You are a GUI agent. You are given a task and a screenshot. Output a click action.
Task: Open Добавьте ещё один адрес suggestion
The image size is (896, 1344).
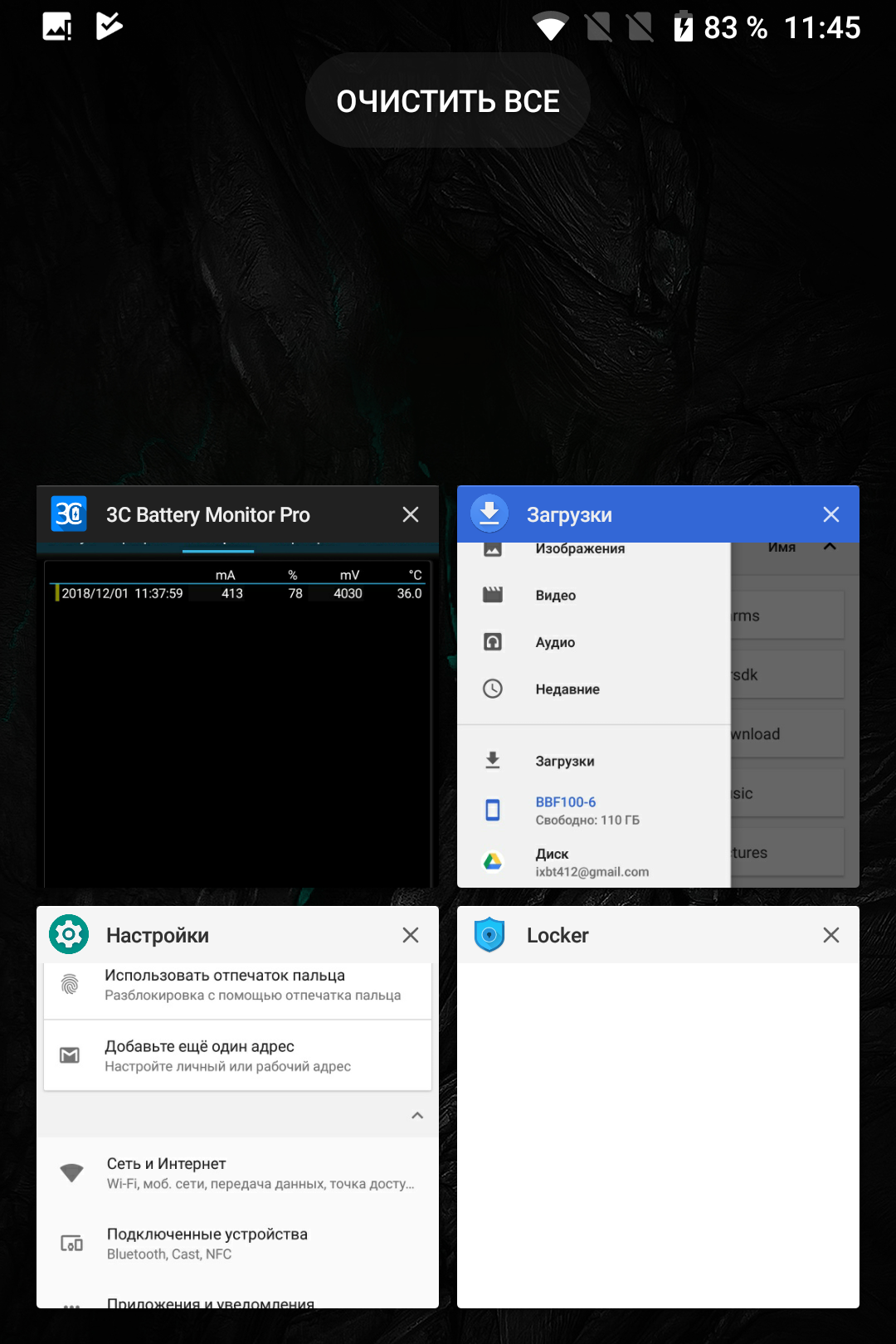point(237,1055)
